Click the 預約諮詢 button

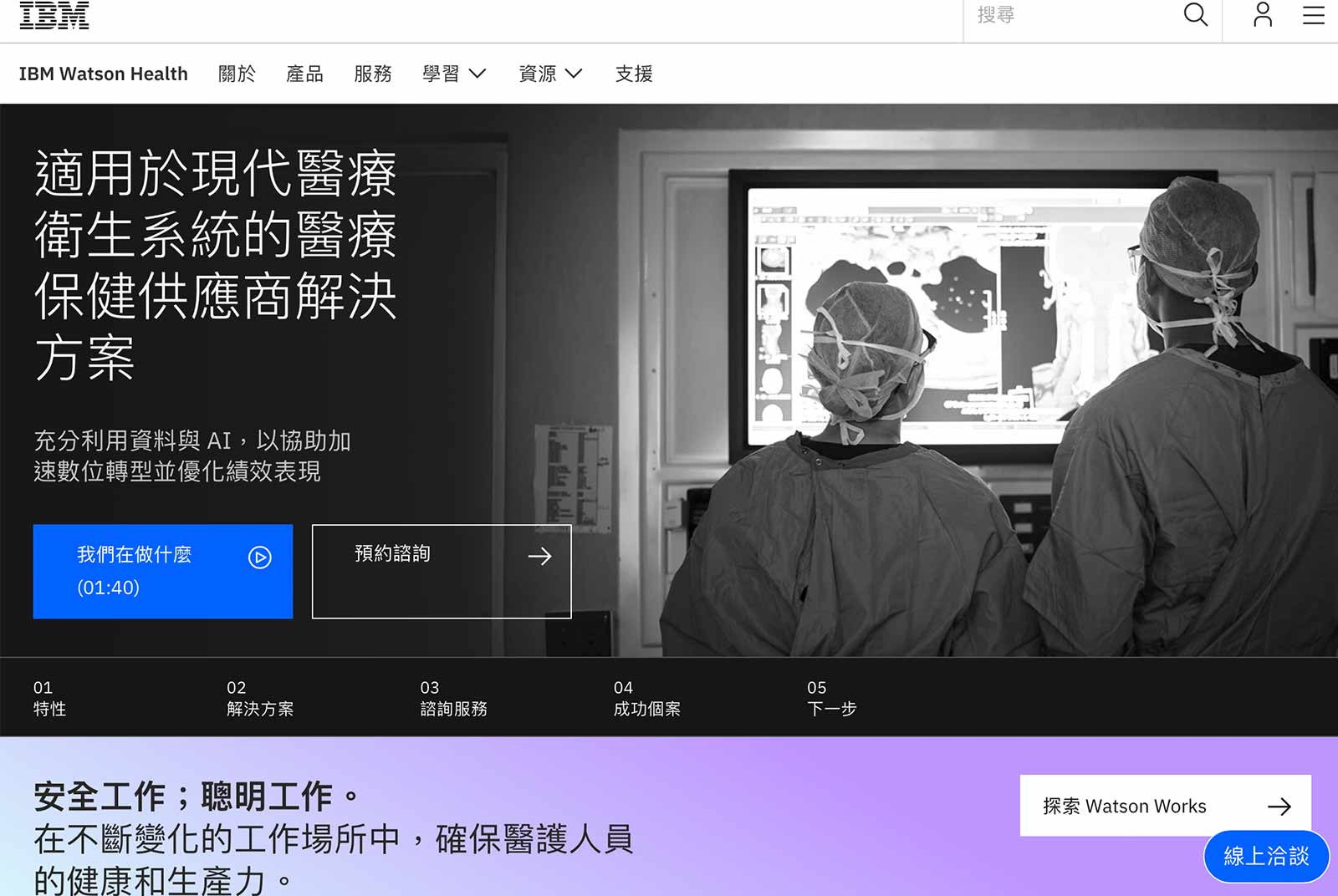pyautogui.click(x=442, y=571)
